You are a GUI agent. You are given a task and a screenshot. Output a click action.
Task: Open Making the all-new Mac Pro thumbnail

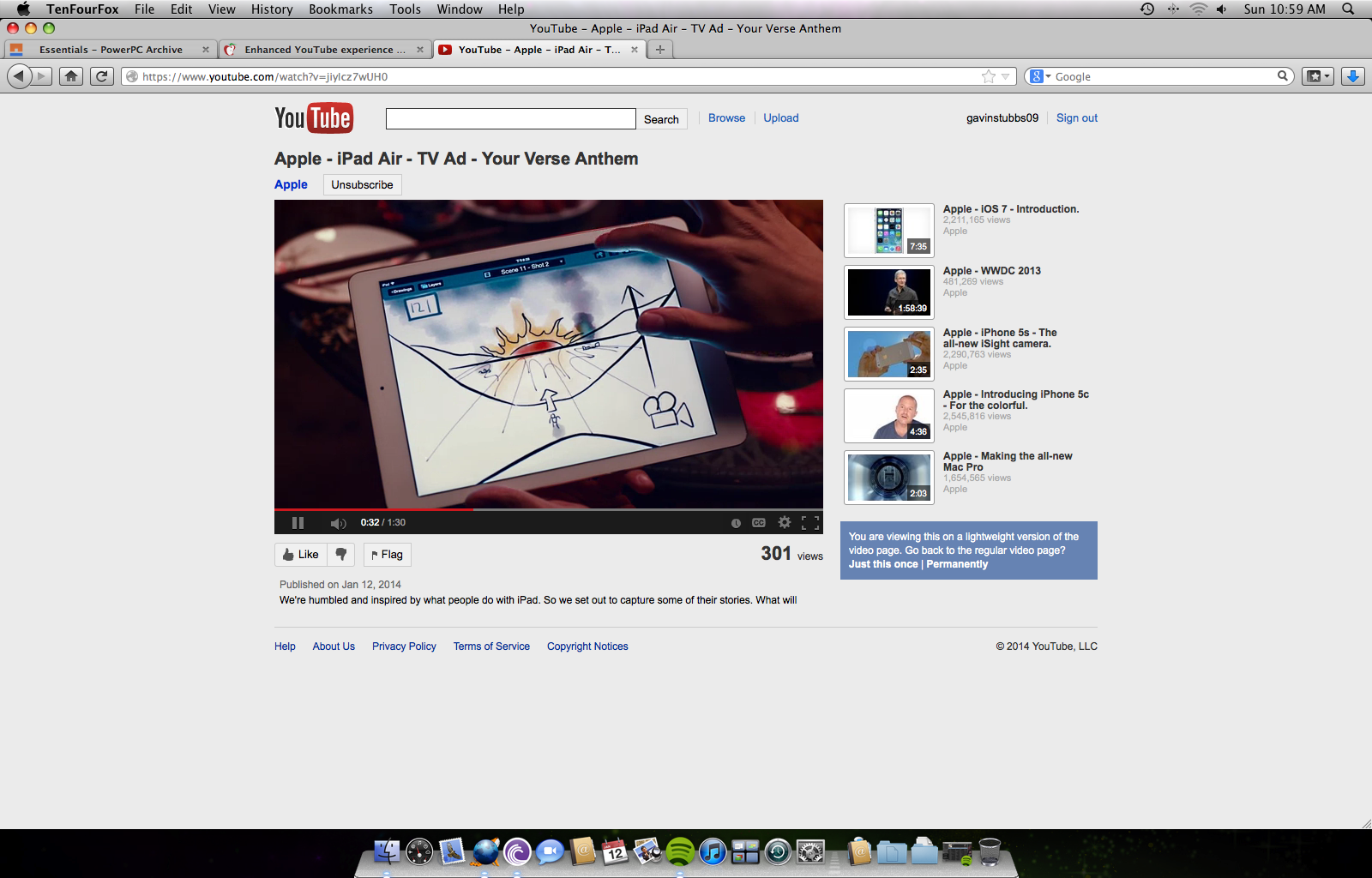point(889,478)
